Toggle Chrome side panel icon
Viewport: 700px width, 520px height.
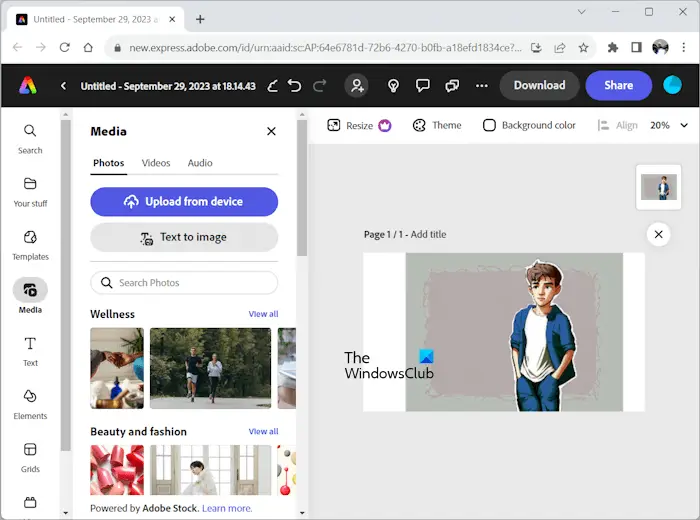tap(636, 47)
